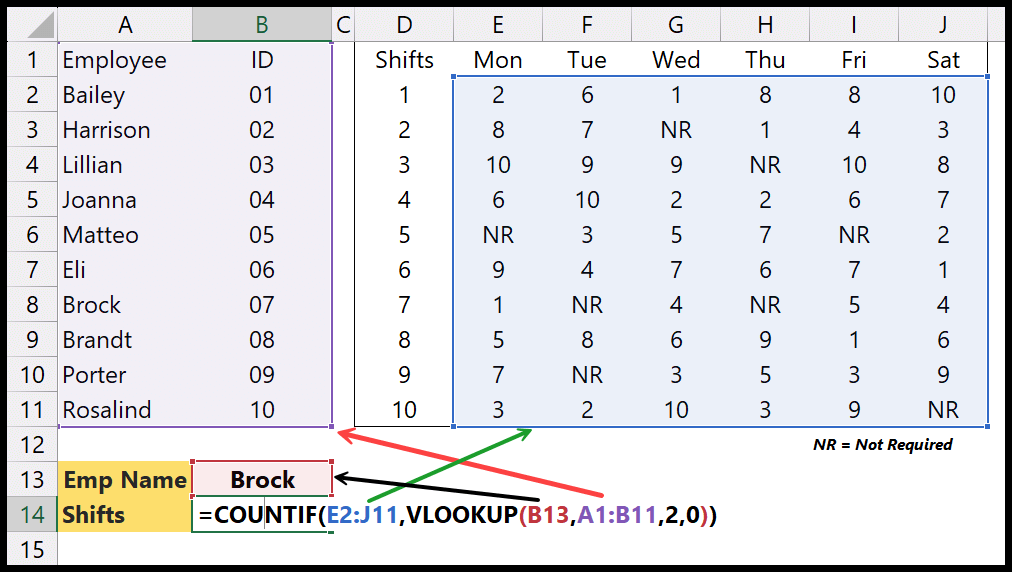Click the yellow 'Shifts' label cell
This screenshot has width=1012, height=572.
(125, 515)
